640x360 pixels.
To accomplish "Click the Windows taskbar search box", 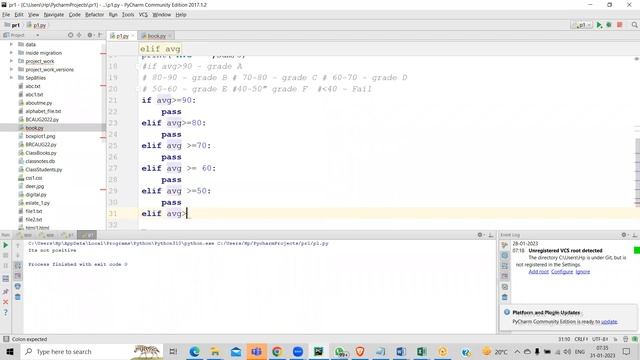I will [x=92, y=351].
